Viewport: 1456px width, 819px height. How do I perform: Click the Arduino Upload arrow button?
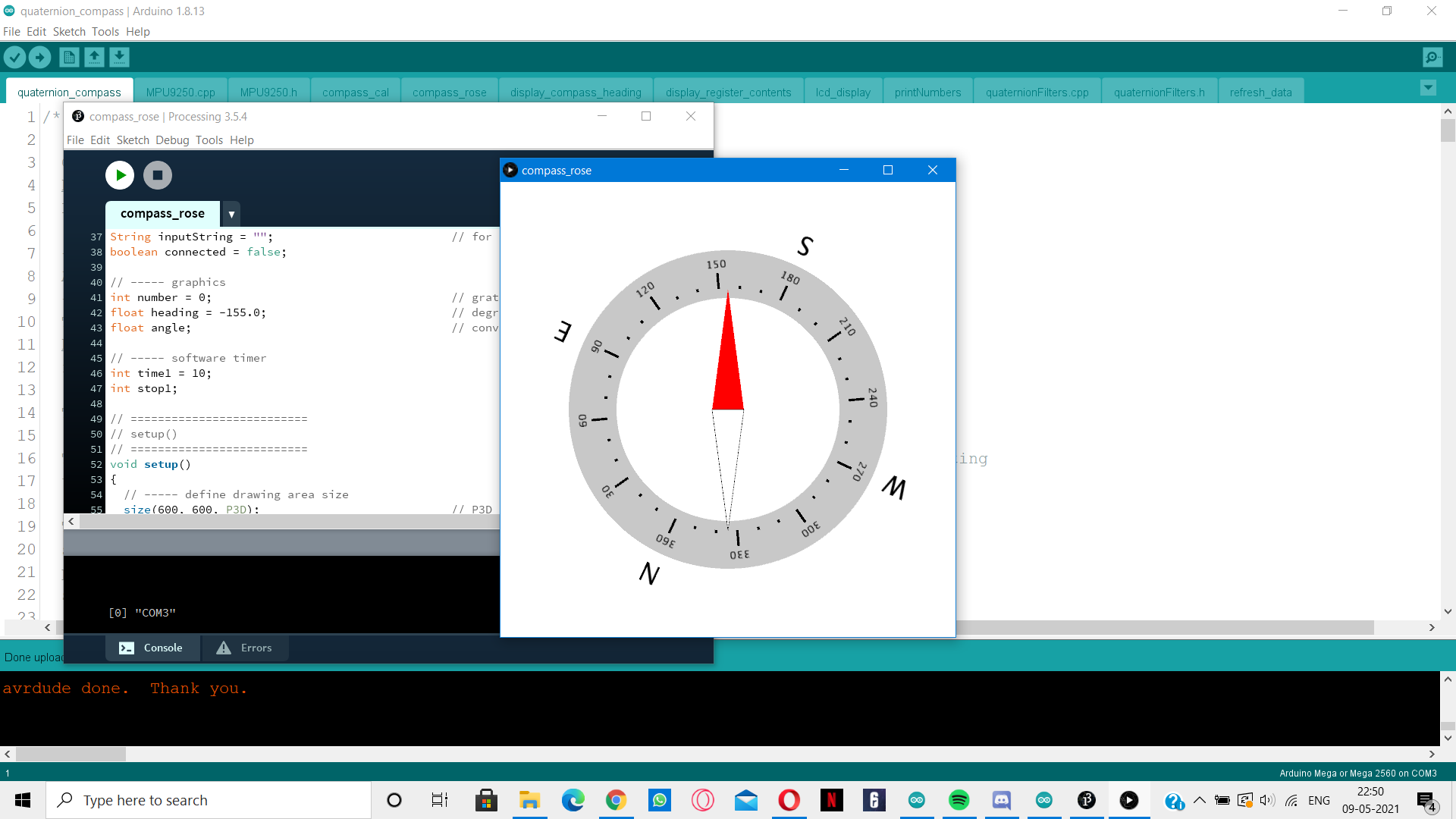click(x=39, y=57)
